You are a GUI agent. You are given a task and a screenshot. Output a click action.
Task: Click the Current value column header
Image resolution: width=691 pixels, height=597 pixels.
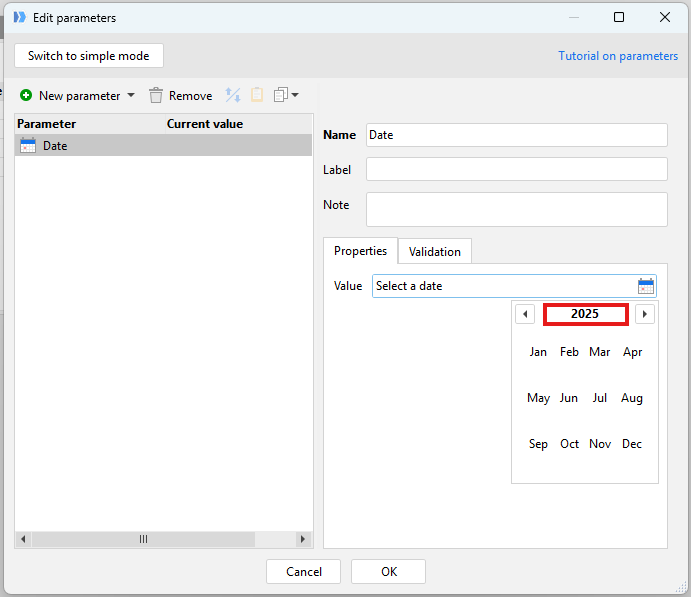(238, 124)
